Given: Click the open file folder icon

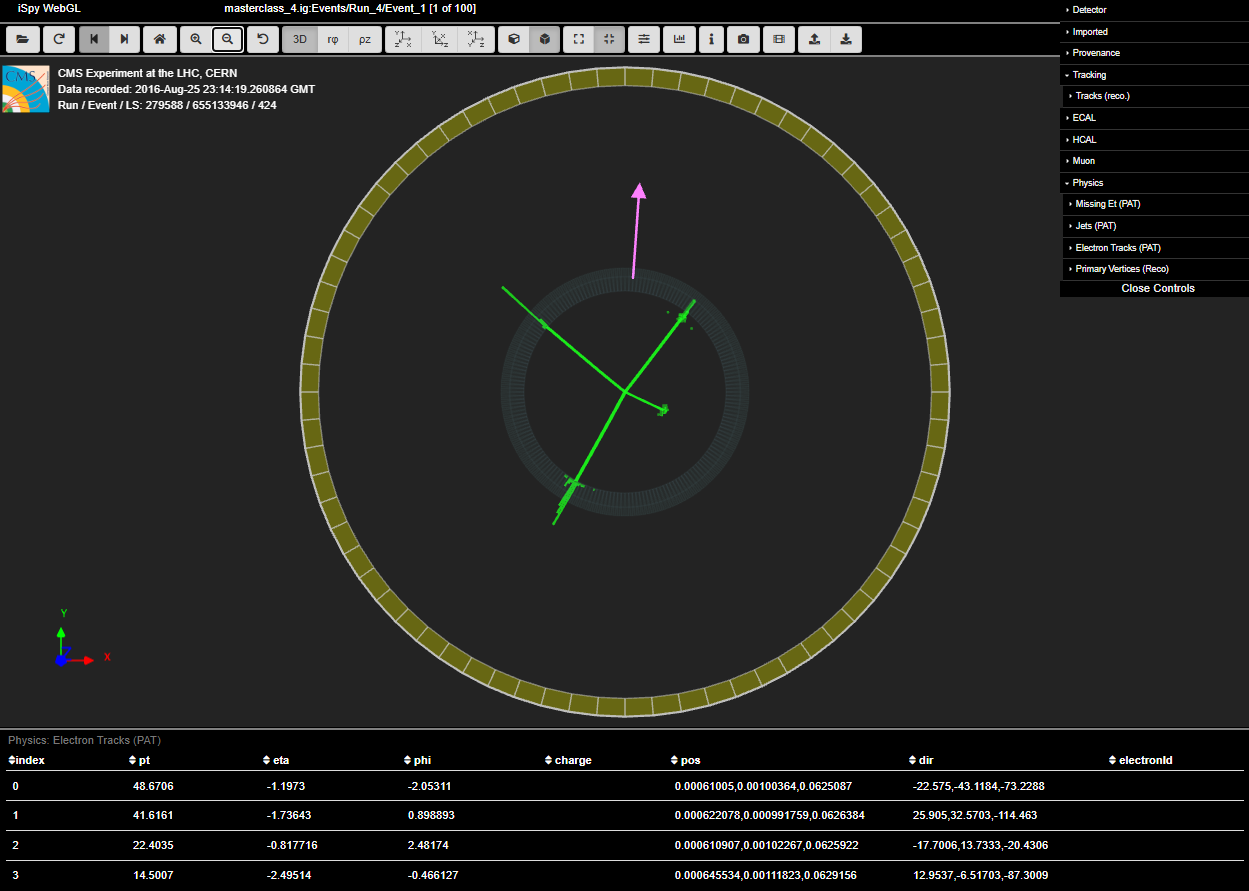Looking at the screenshot, I should click(x=22, y=39).
